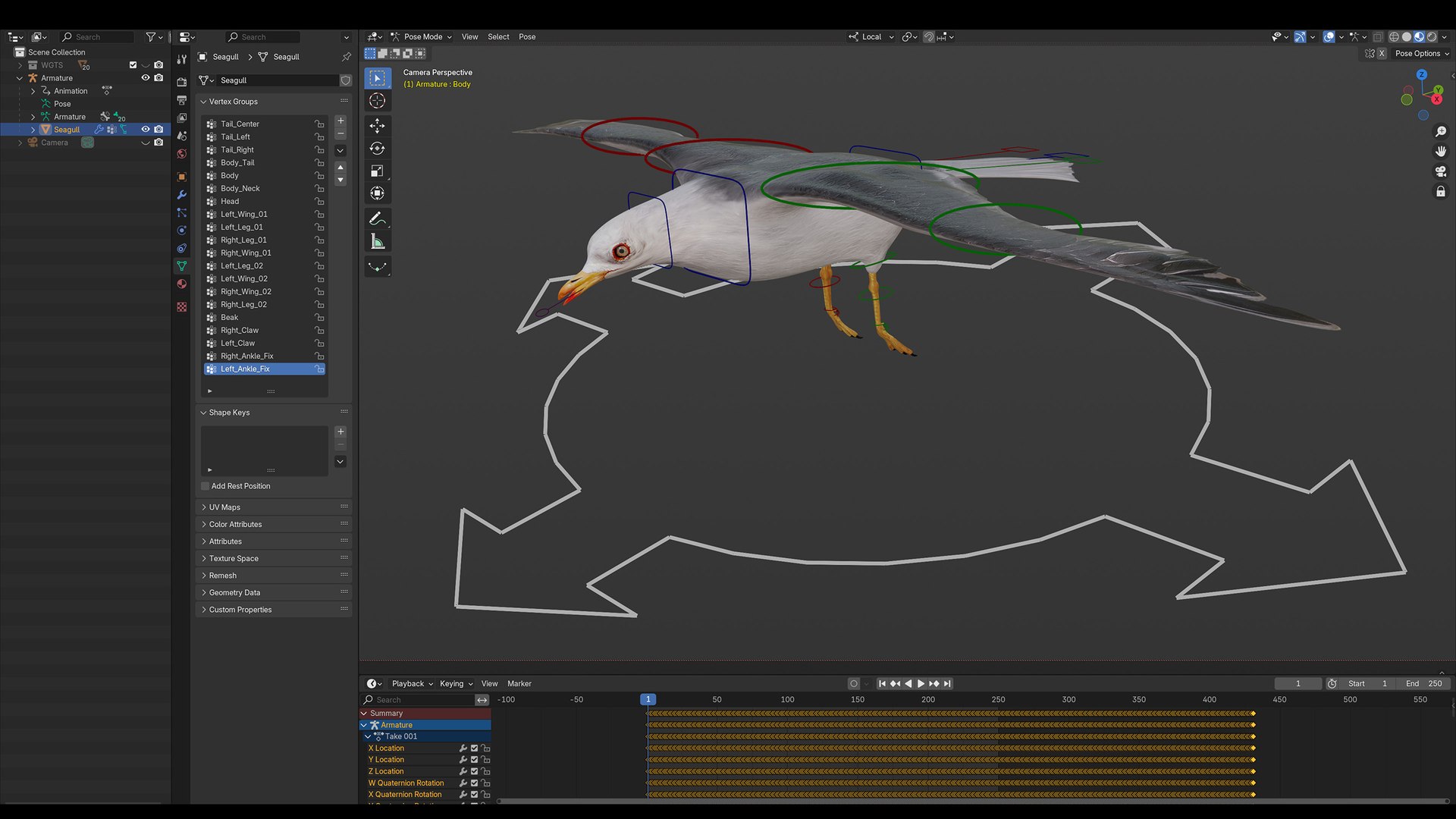Open the Render properties tab
This screenshot has height=819, width=1456.
click(181, 82)
